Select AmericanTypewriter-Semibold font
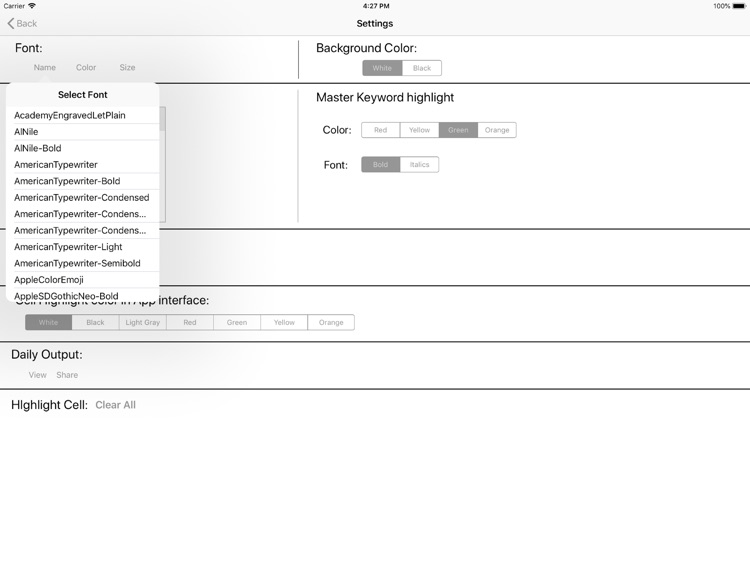Screen dimensions: 750x562 (x=83, y=263)
